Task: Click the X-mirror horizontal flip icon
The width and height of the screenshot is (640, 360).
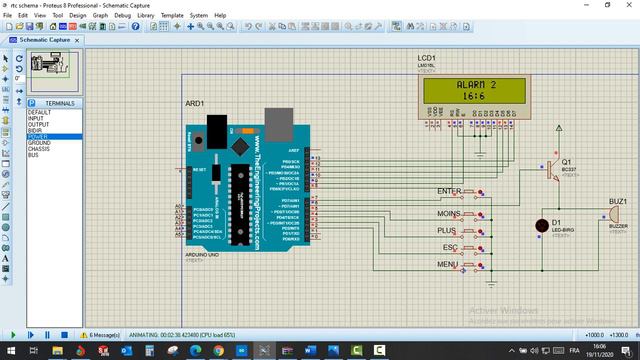Action: [19, 91]
